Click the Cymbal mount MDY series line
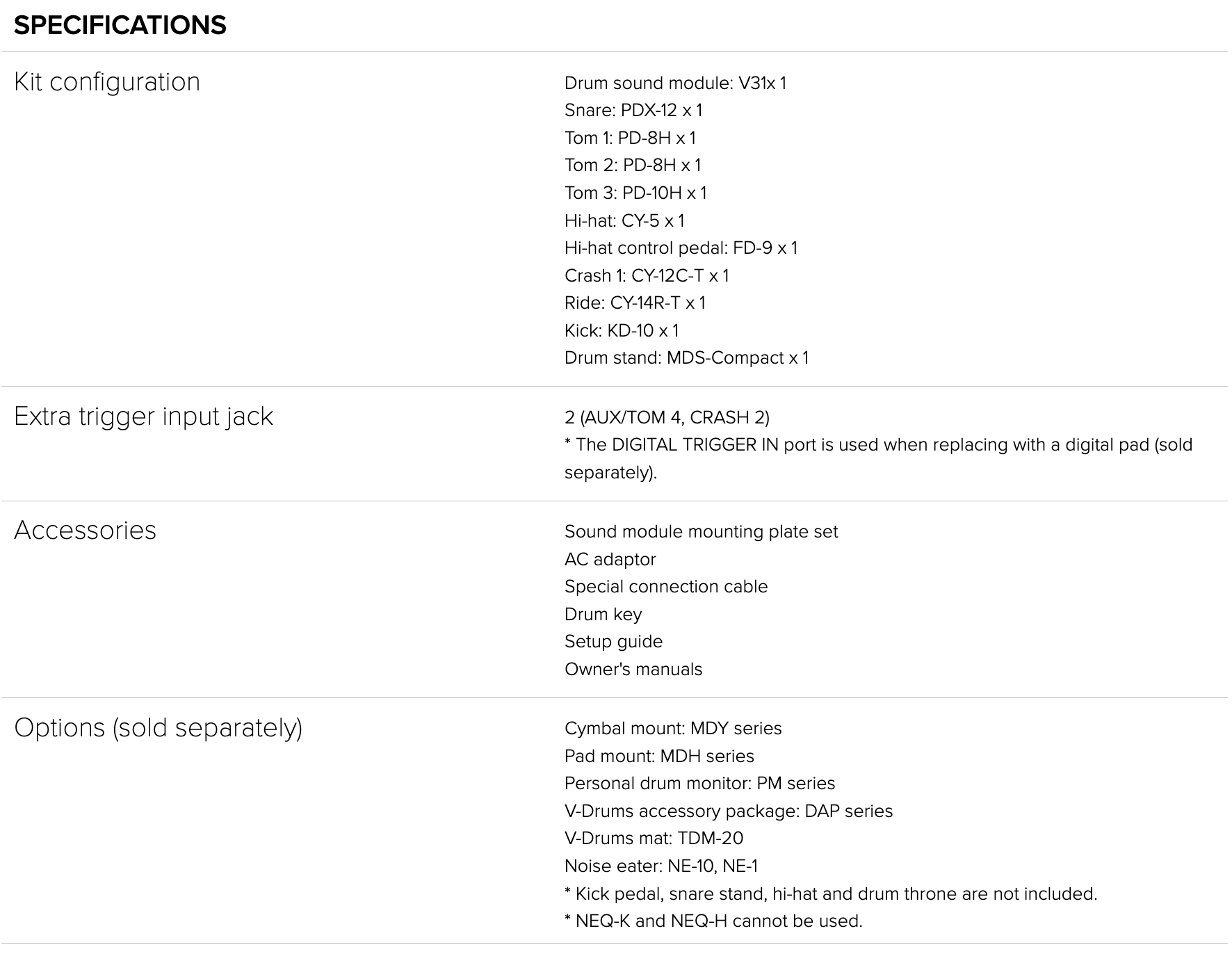The width and height of the screenshot is (1232, 954). (673, 729)
